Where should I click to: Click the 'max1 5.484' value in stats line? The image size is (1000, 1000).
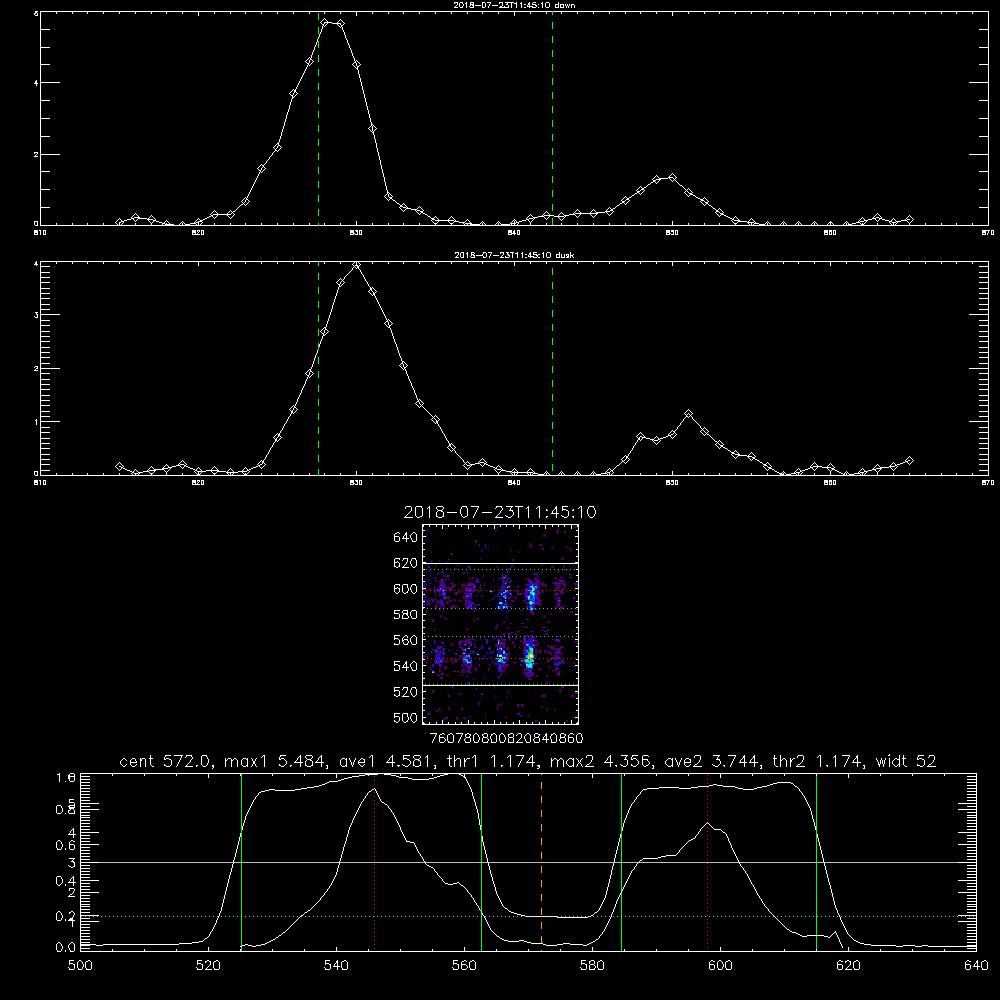tap(276, 761)
